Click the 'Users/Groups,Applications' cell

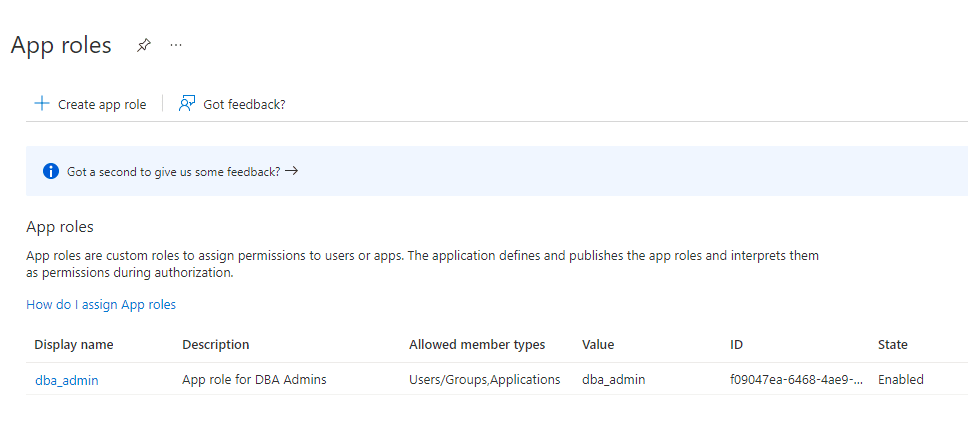click(x=485, y=380)
